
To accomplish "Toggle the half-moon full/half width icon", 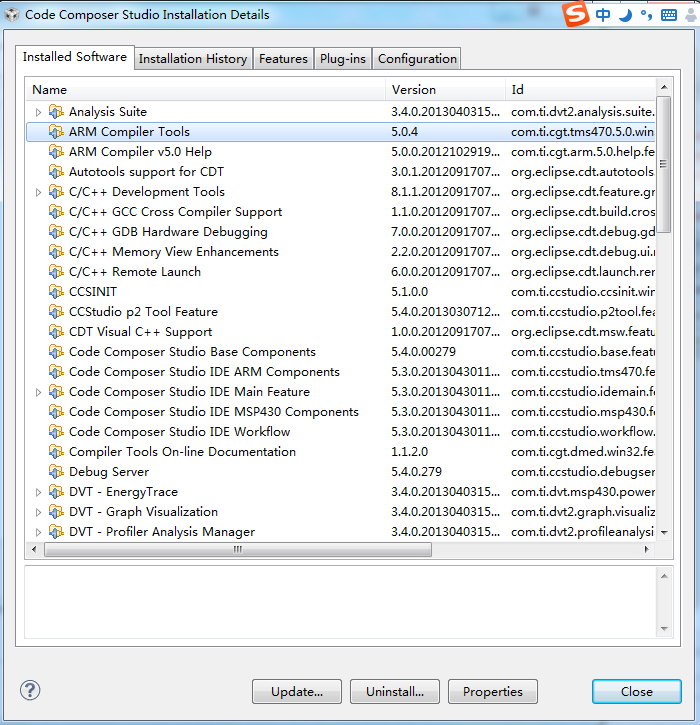I will point(625,15).
